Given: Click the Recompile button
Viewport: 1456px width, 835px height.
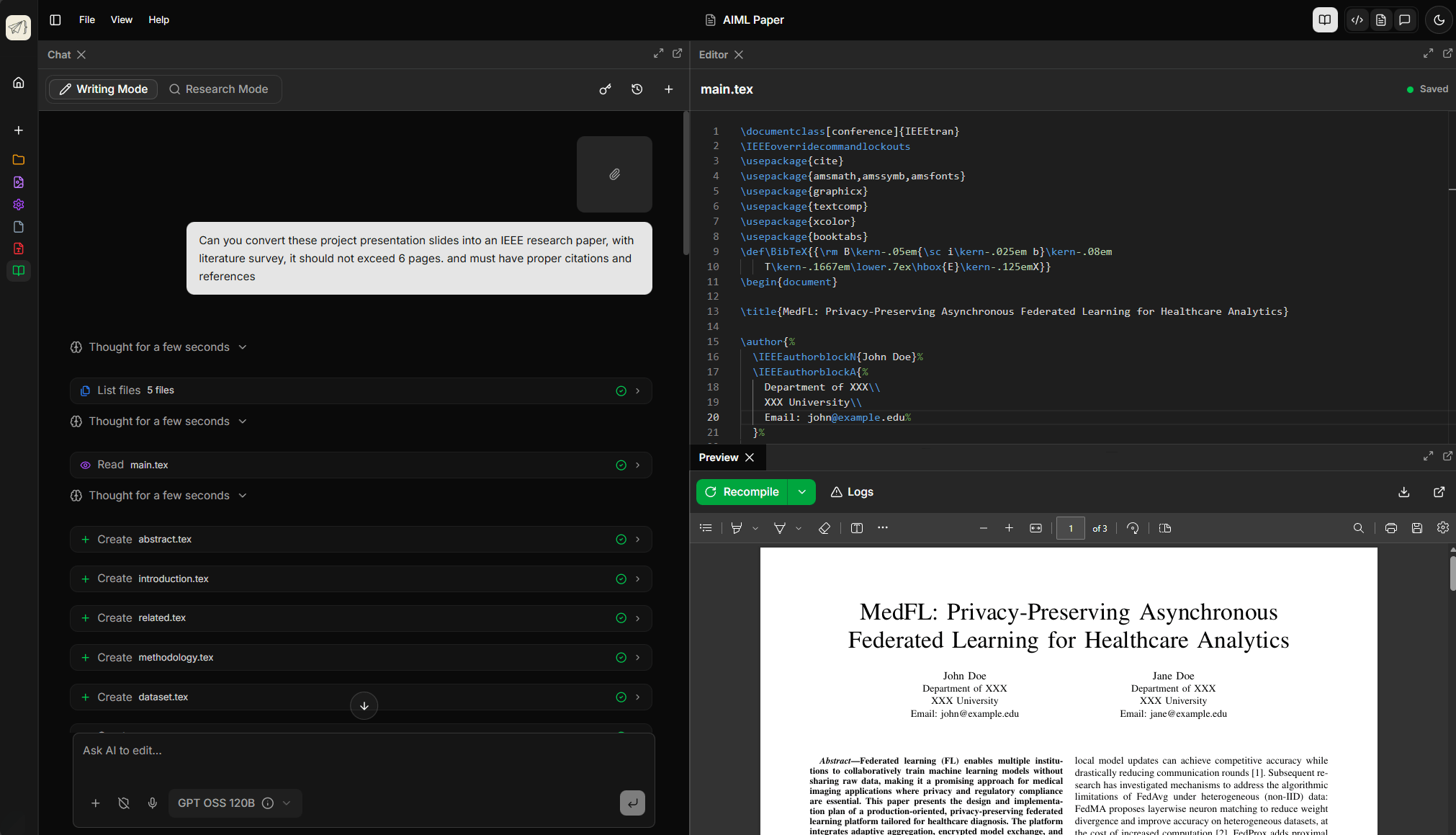Looking at the screenshot, I should point(742,492).
